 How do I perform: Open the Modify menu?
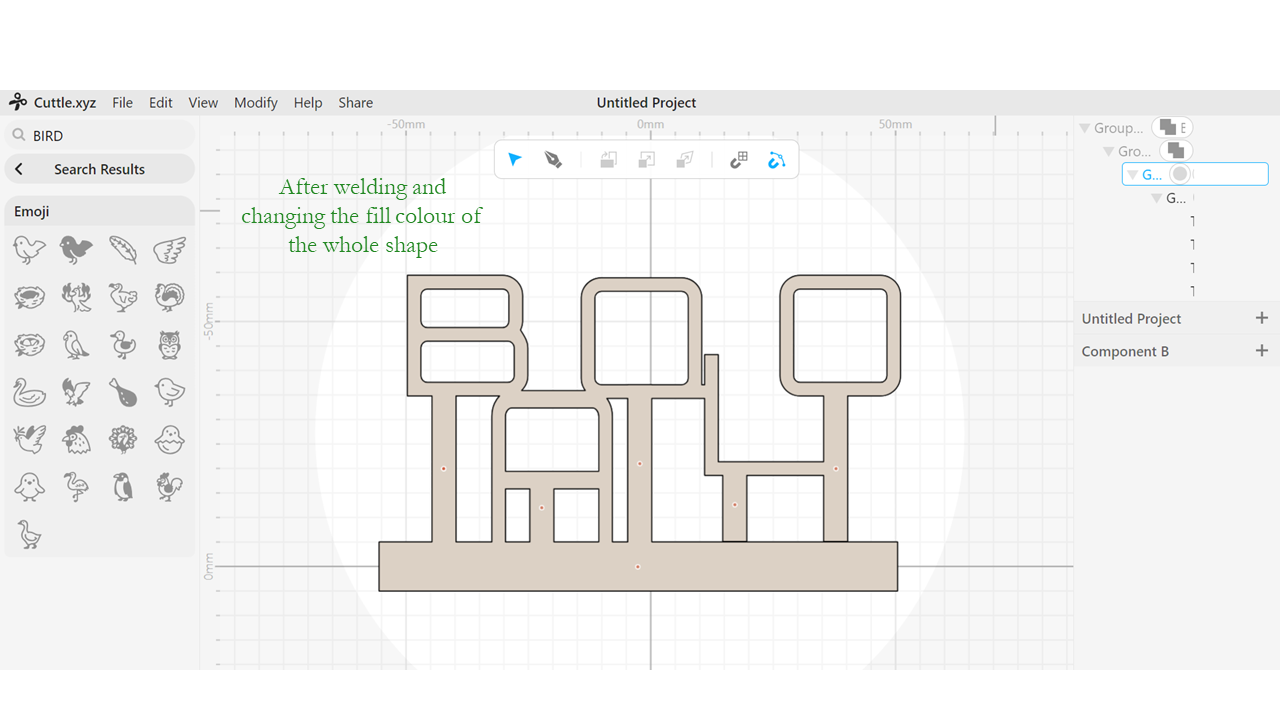point(256,102)
